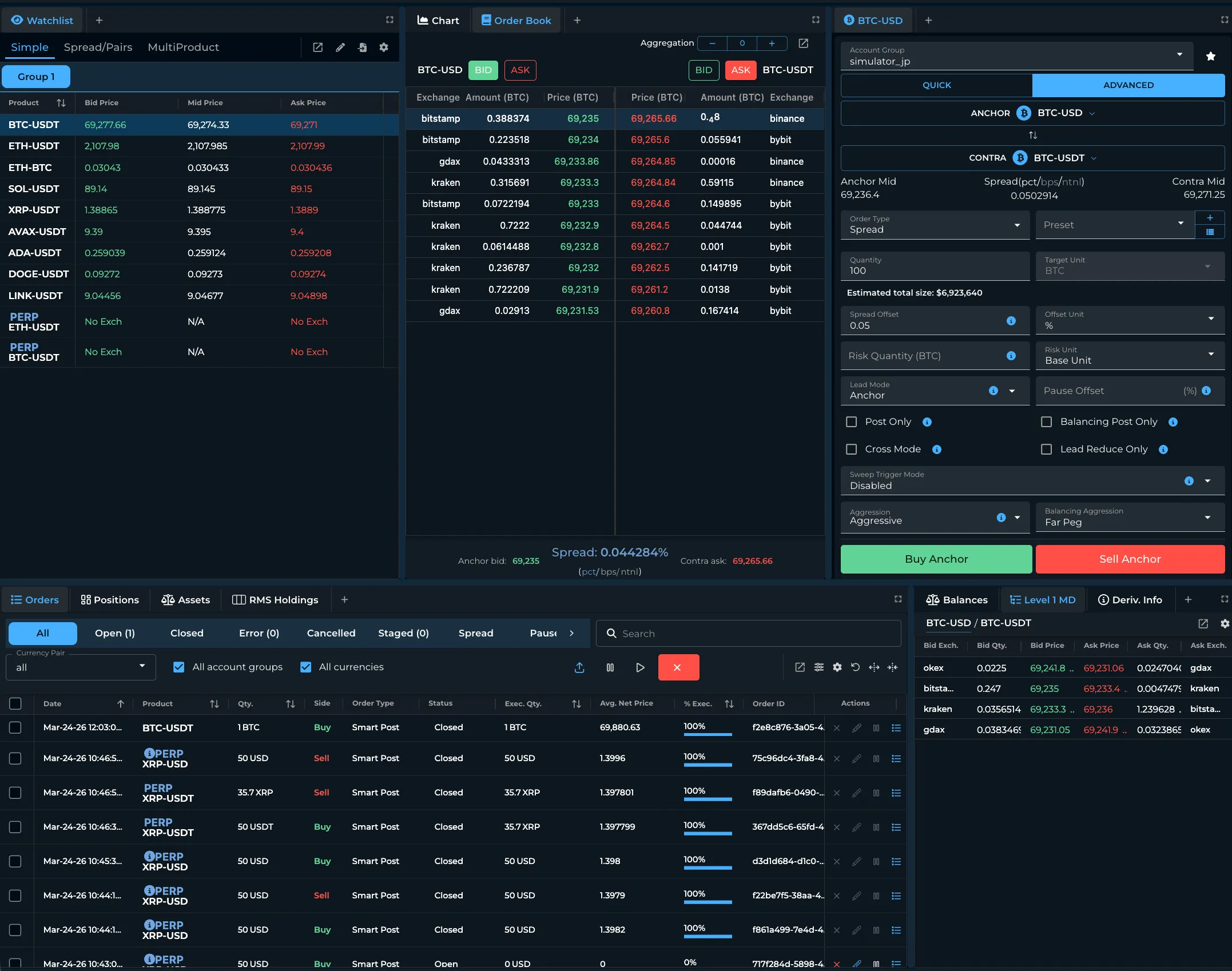Viewport: 1232px width, 971px height.
Task: Open Account Group dropdown
Action: point(1016,56)
